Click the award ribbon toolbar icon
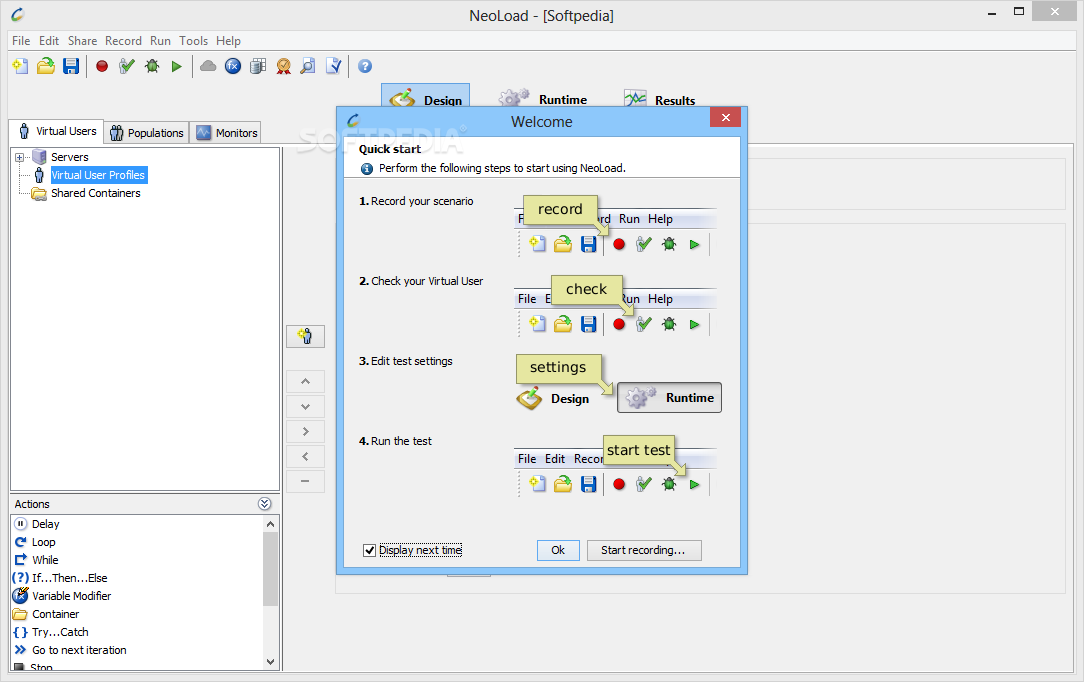 [x=283, y=66]
